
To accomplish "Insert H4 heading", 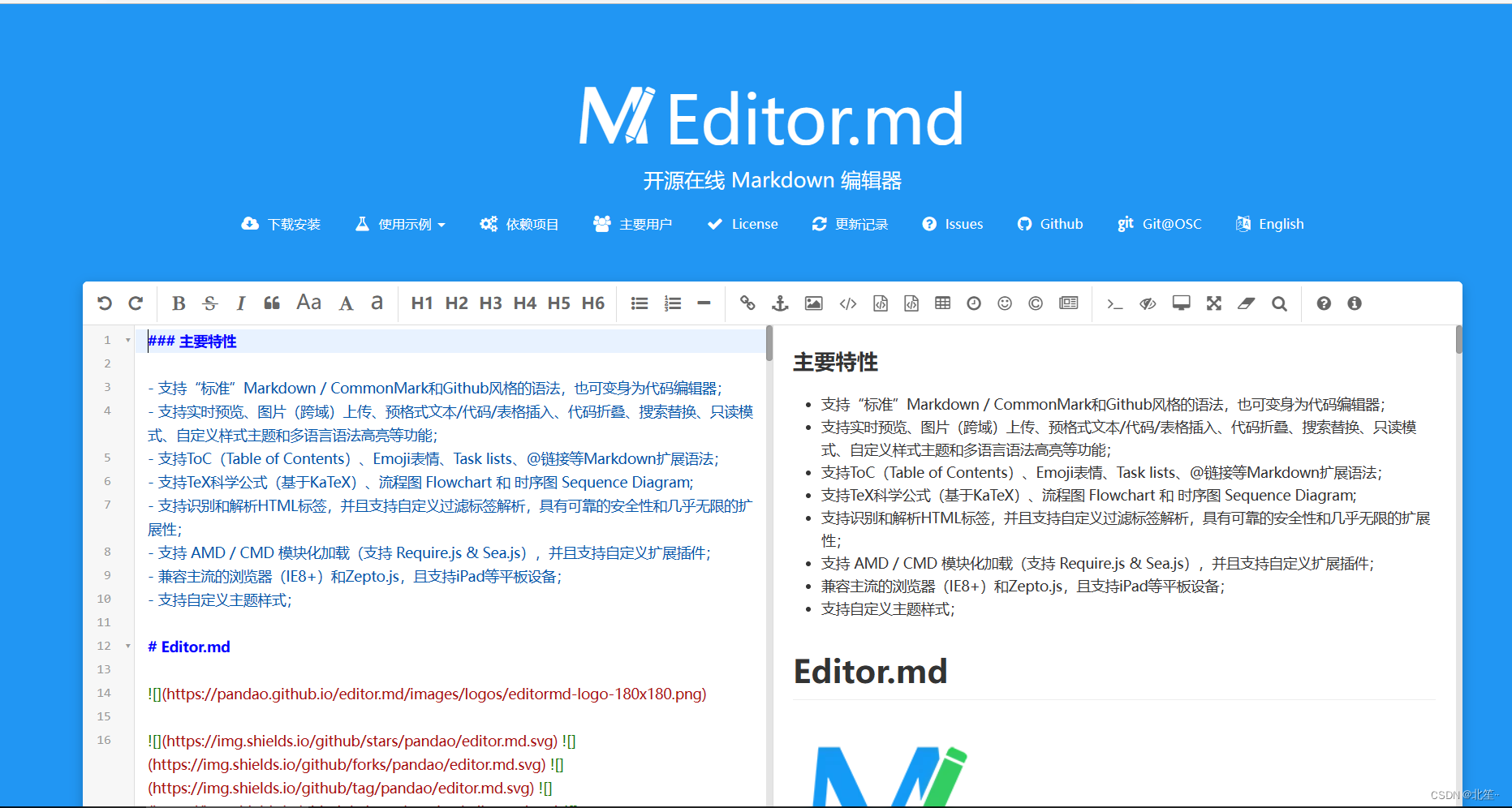I will [x=524, y=303].
